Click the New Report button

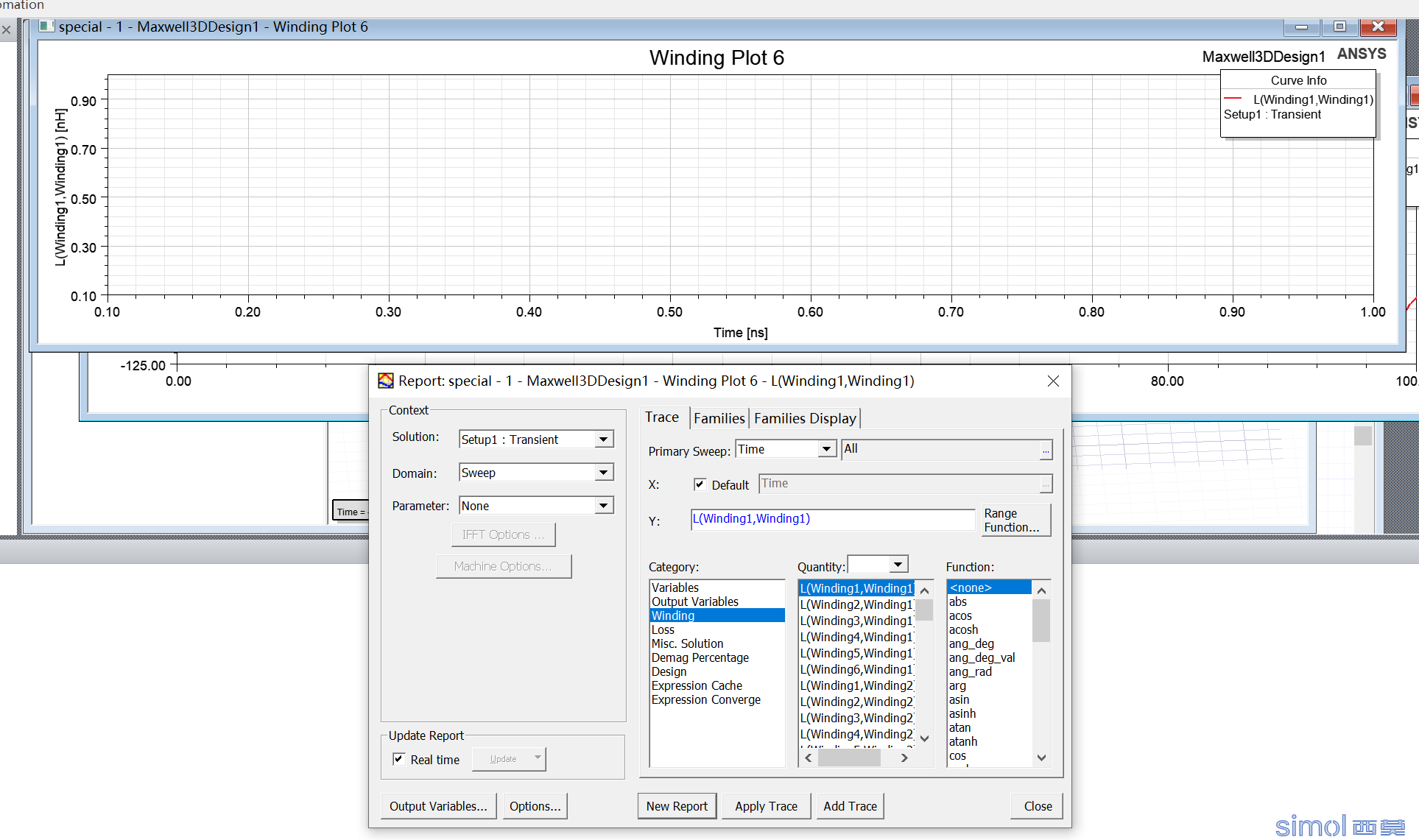point(677,806)
